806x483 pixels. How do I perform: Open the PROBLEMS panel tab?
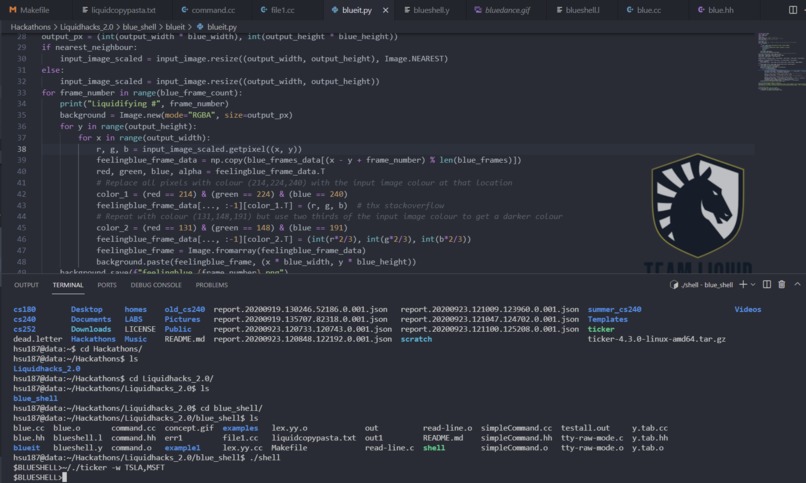coord(211,285)
